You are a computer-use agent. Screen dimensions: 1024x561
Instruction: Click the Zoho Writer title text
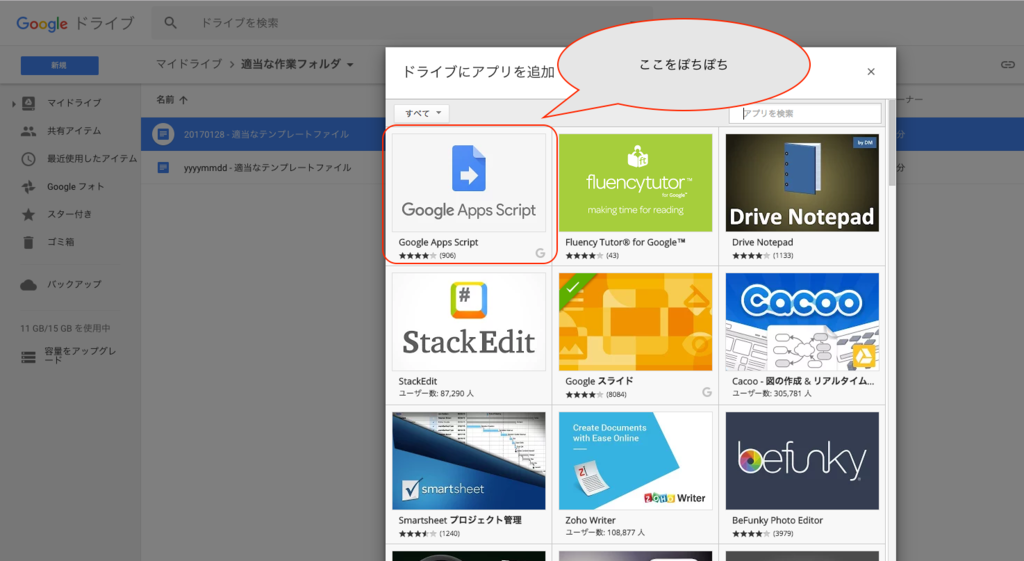click(590, 521)
